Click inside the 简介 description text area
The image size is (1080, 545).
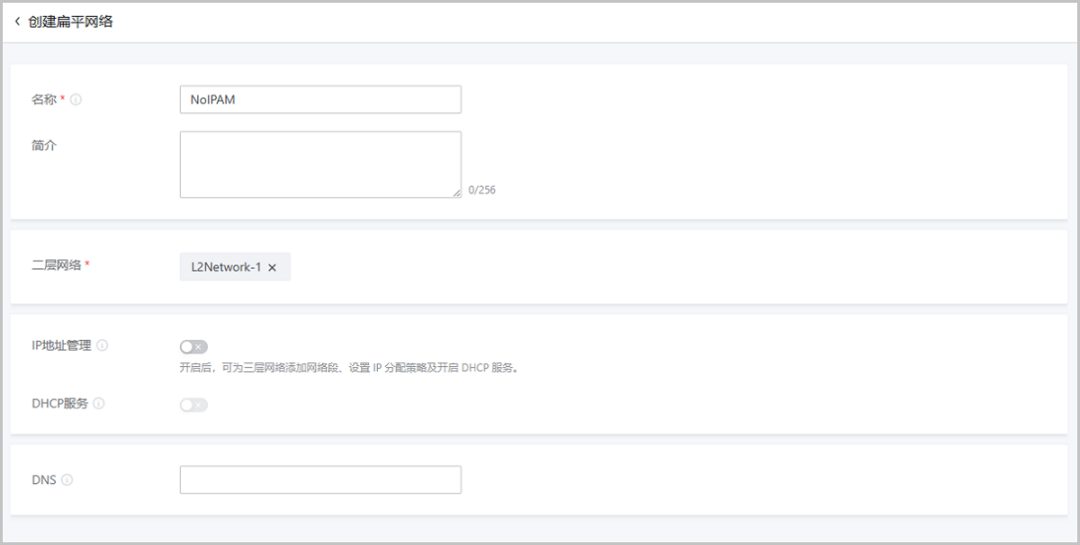pyautogui.click(x=320, y=164)
